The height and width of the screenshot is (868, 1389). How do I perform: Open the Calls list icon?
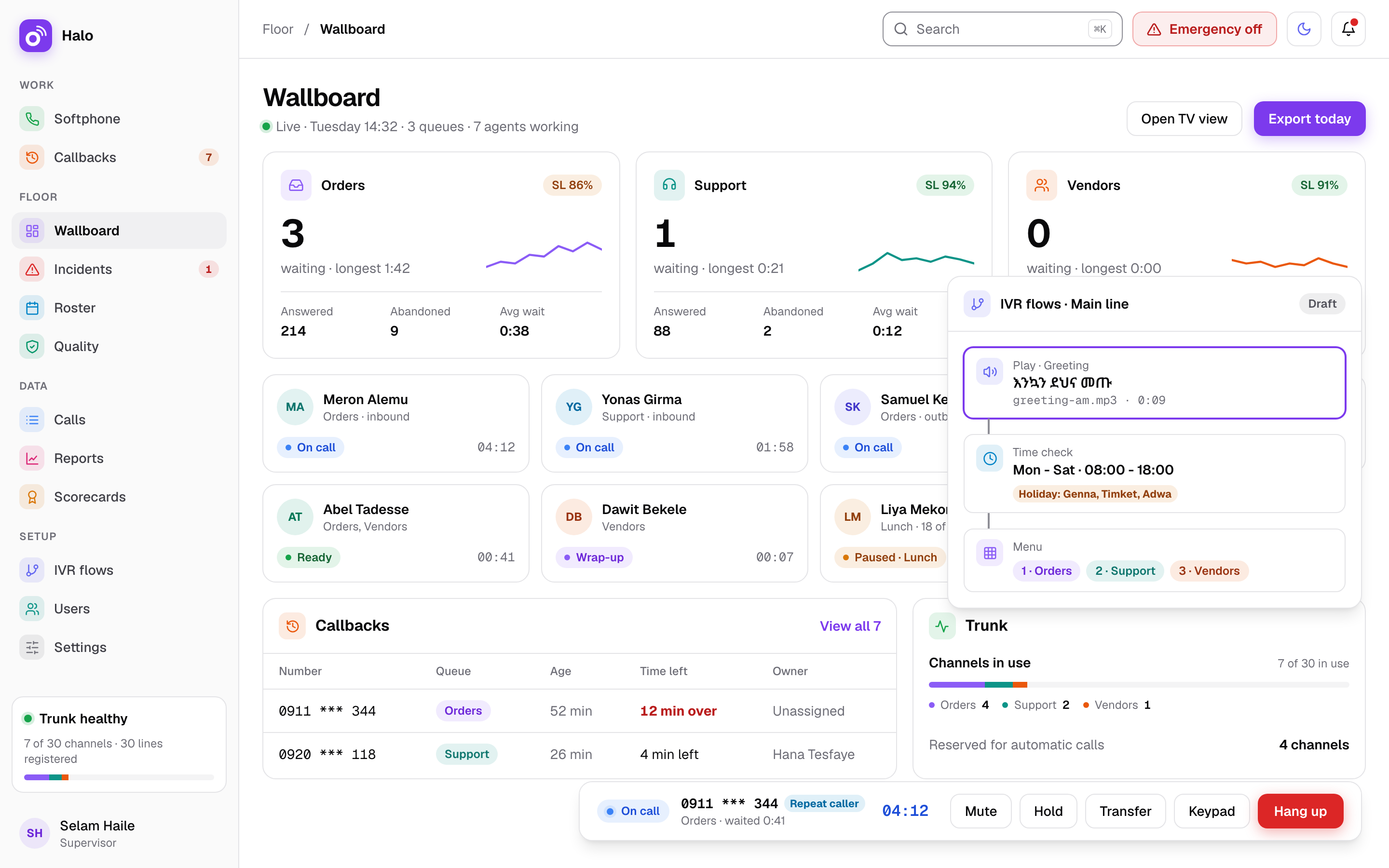(x=32, y=420)
